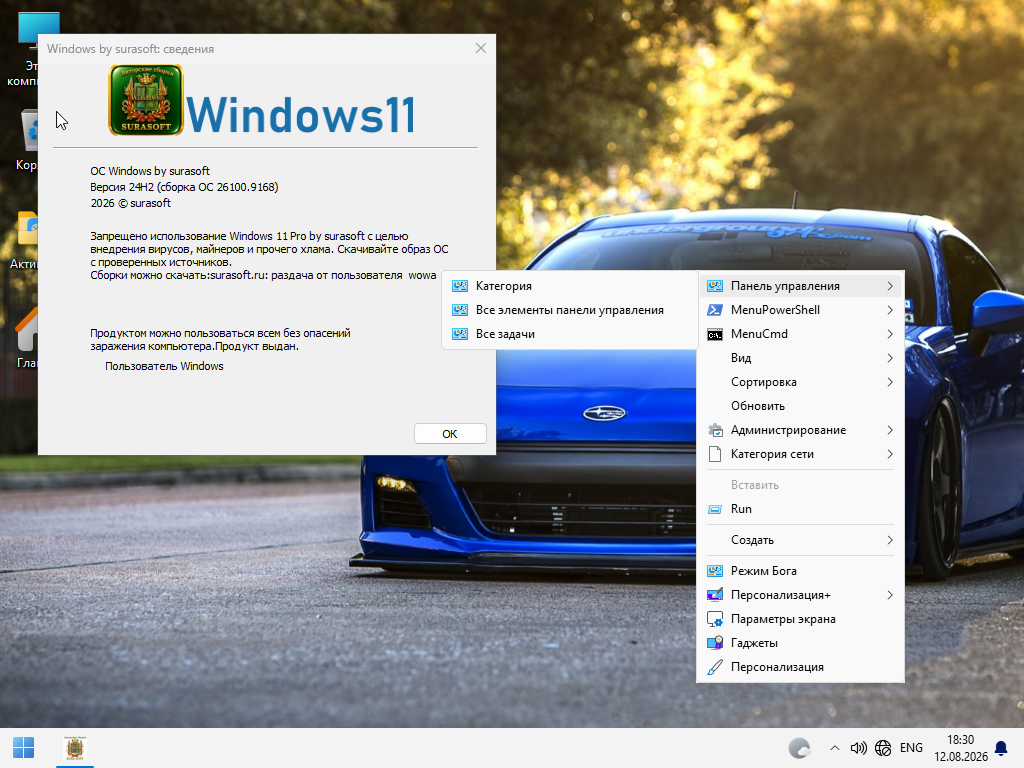This screenshot has width=1024, height=768.
Task: Open the Windows Start button
Action: click(24, 748)
